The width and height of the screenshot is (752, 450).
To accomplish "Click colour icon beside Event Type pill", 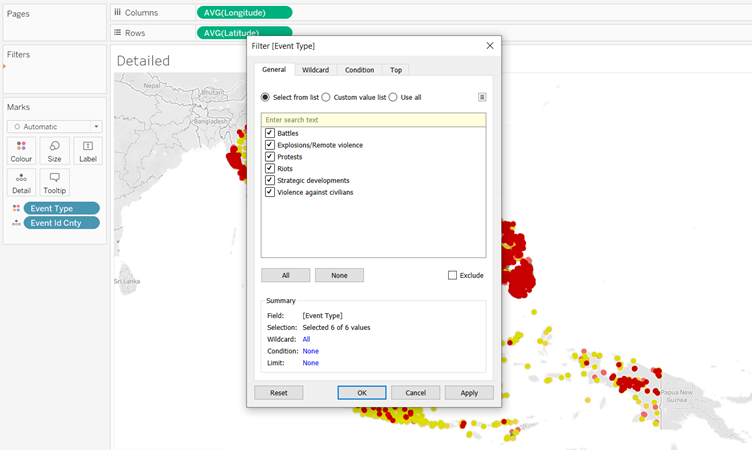I will click(x=15, y=208).
